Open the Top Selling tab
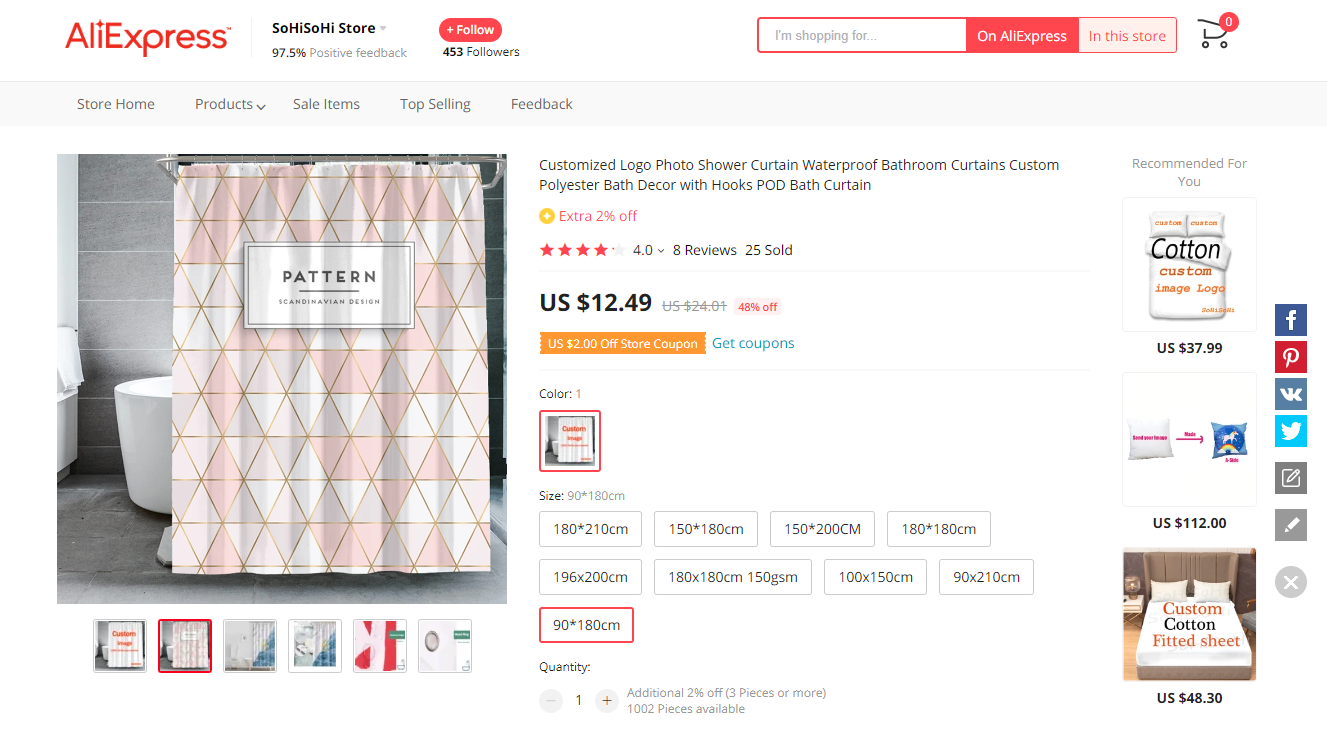This screenshot has height=733, width=1327. coord(435,104)
